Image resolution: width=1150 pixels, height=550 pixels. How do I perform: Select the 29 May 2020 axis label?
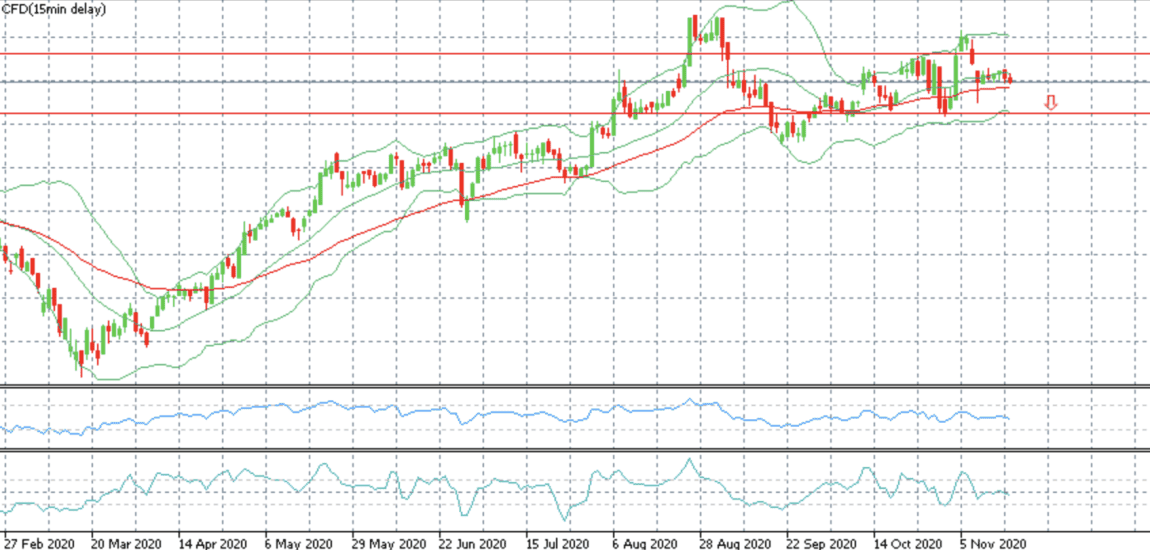[388, 544]
